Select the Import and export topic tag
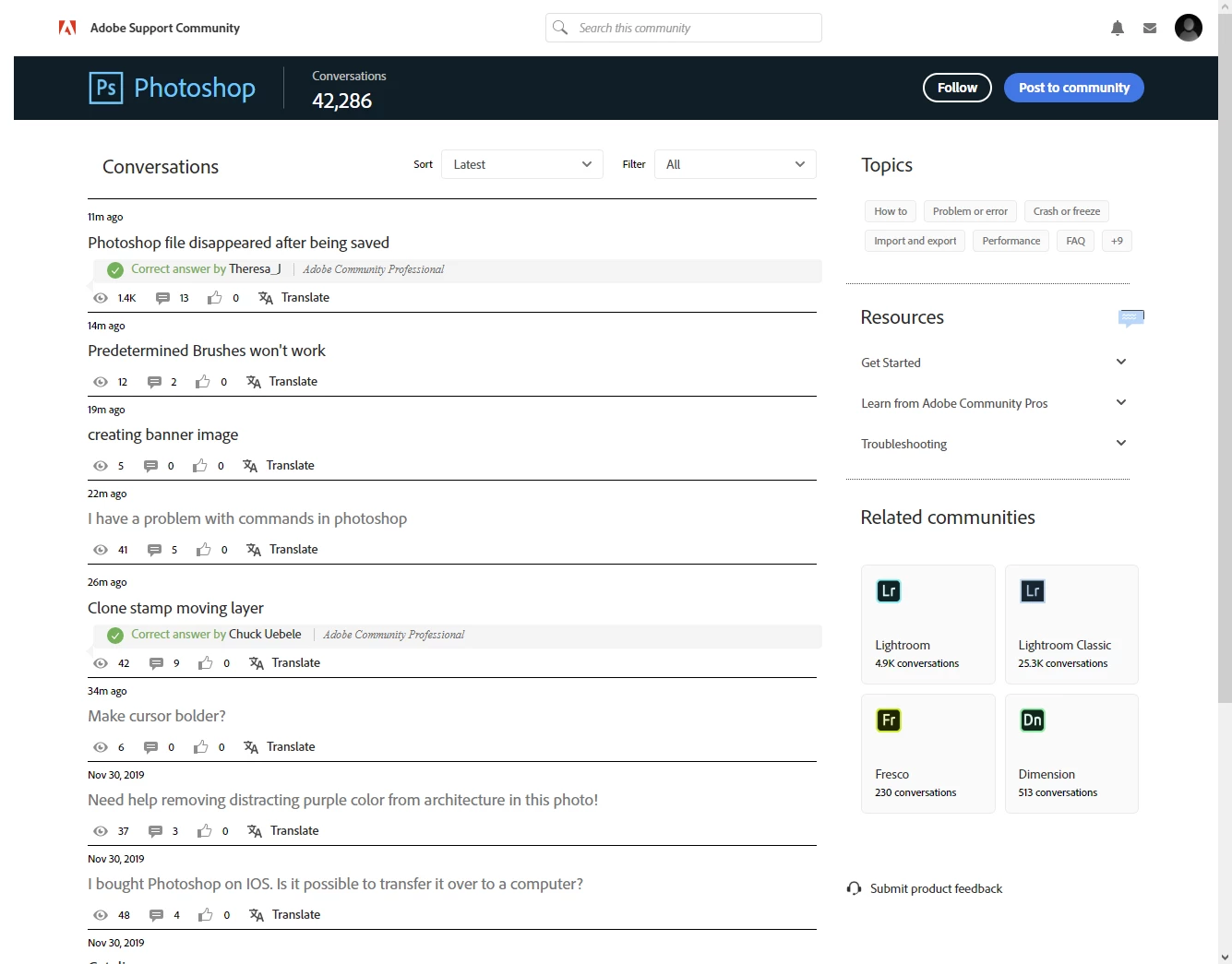The height and width of the screenshot is (964, 1232). click(x=915, y=241)
